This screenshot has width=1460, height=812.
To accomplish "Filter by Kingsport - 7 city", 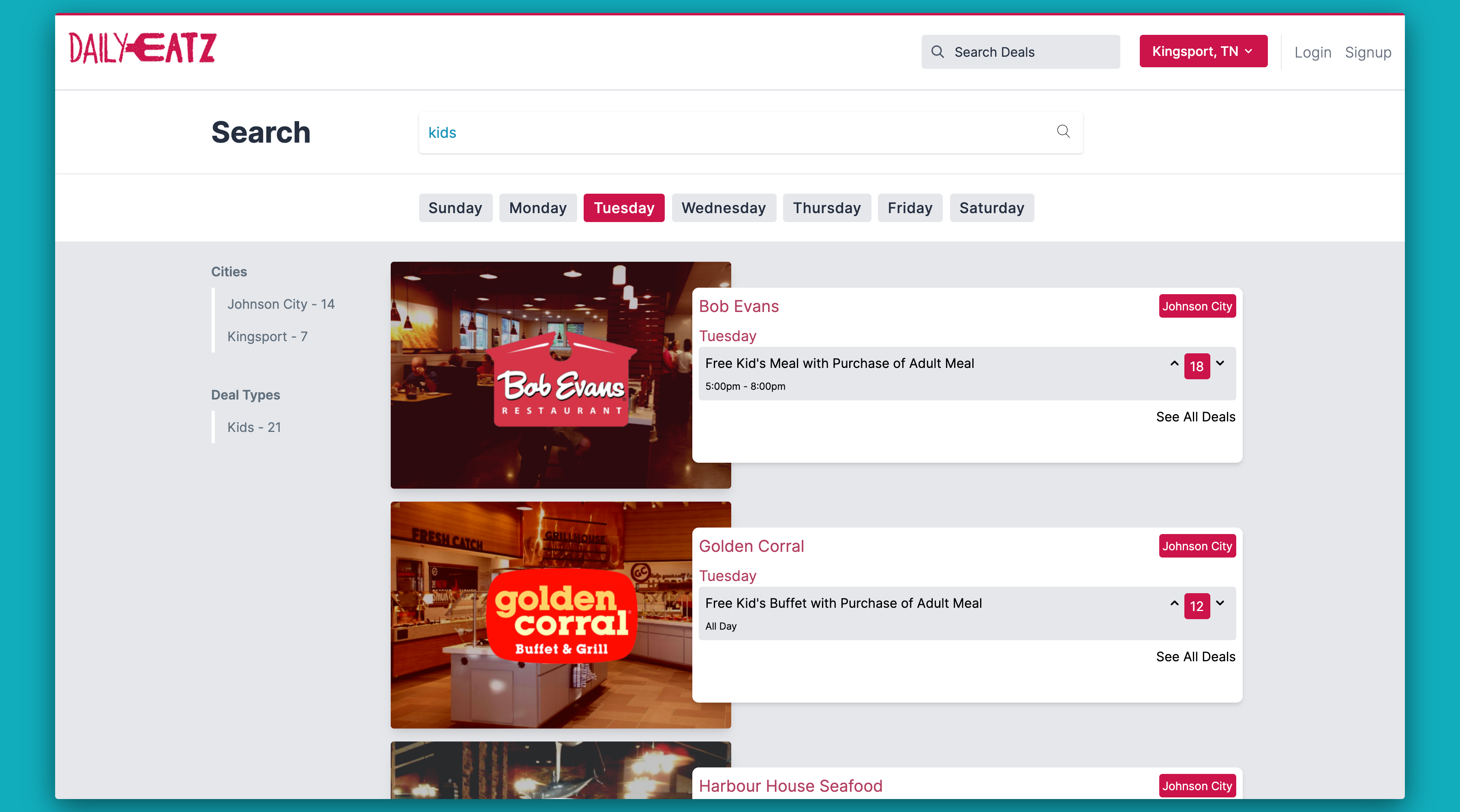I will [267, 337].
